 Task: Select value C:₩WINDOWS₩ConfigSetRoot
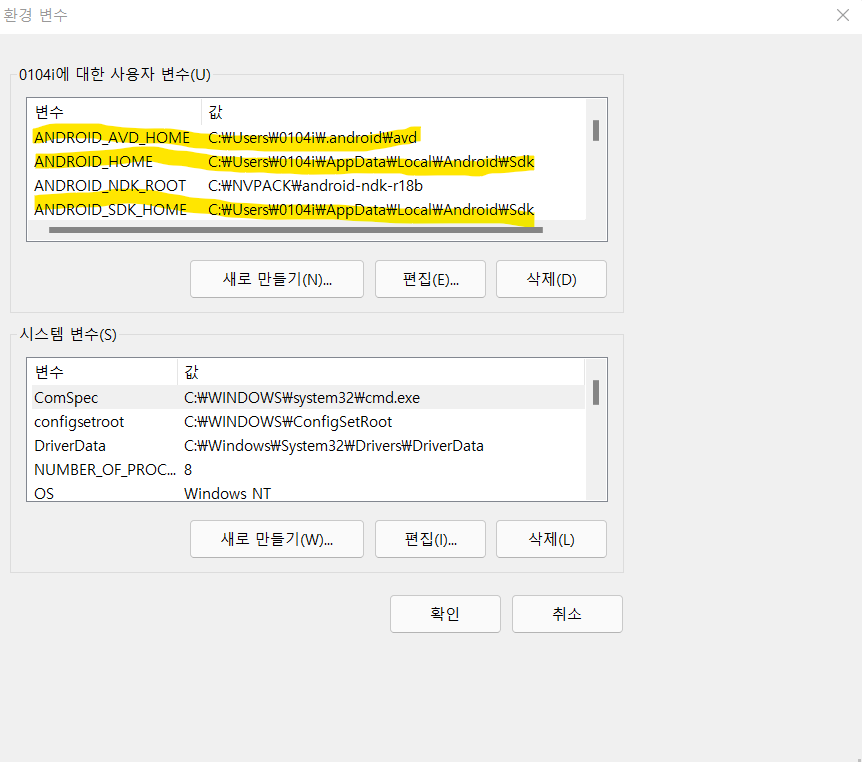click(x=288, y=422)
